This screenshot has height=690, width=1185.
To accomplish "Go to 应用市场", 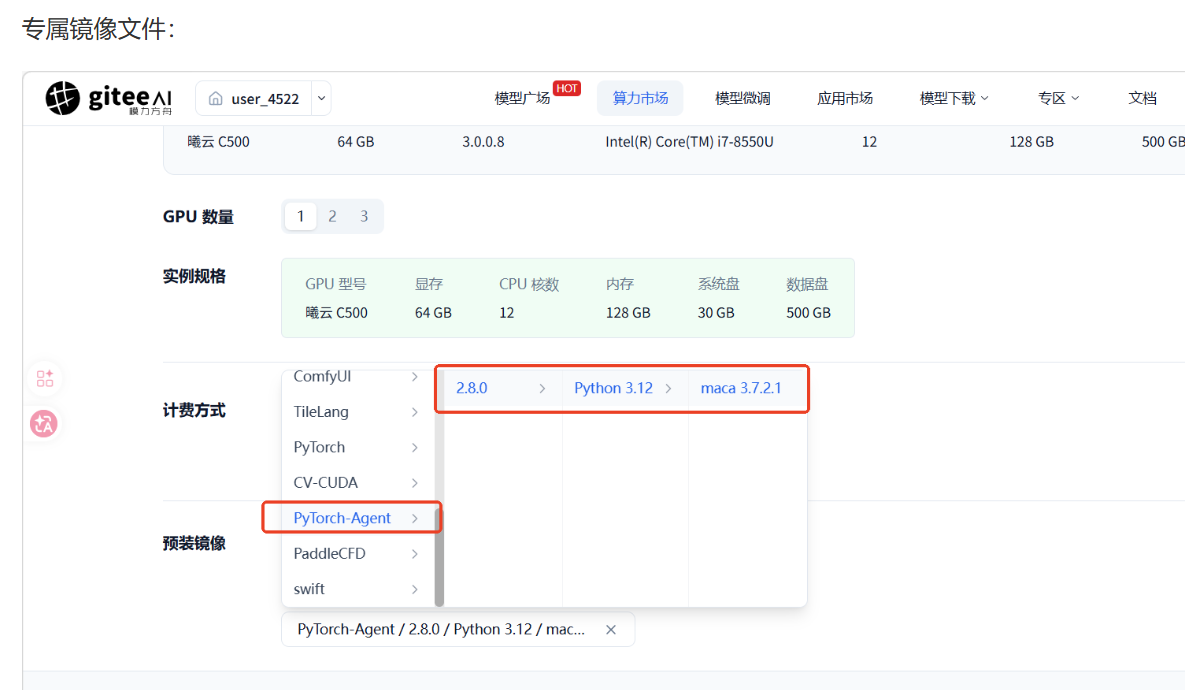I will (x=845, y=98).
